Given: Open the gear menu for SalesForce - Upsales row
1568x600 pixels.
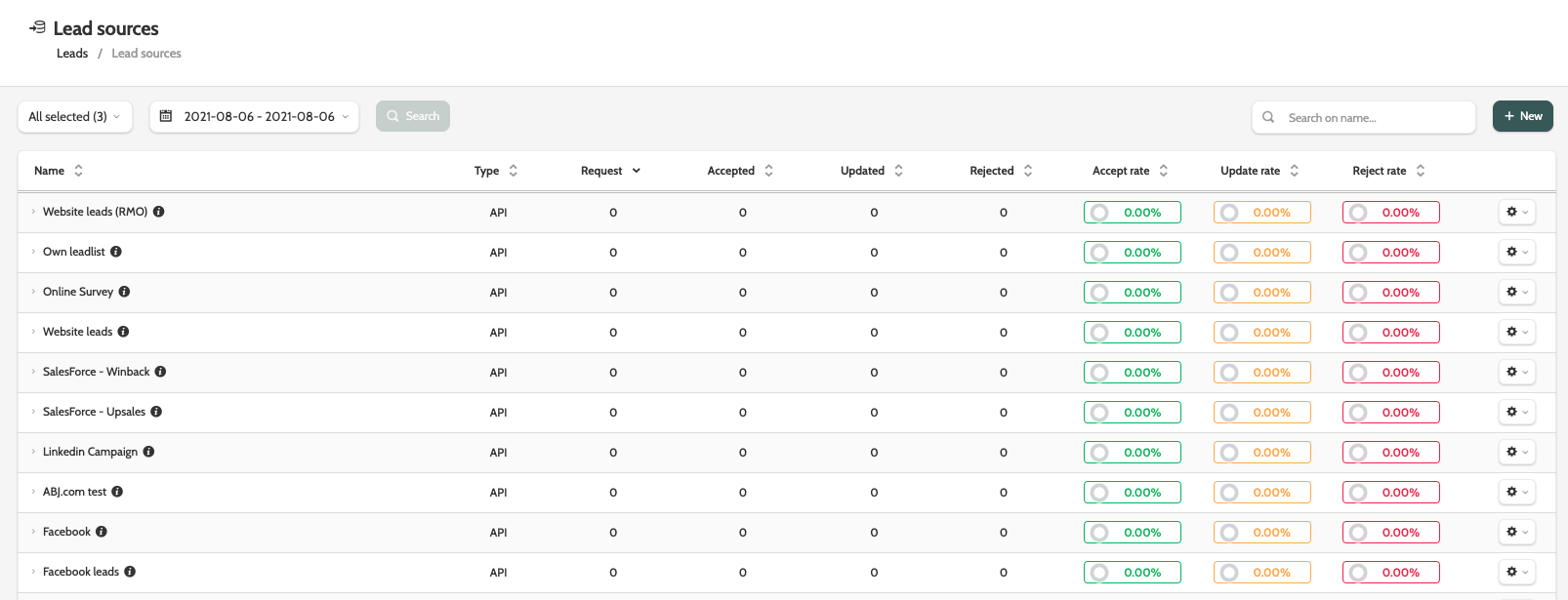Looking at the screenshot, I should coord(1517,412).
